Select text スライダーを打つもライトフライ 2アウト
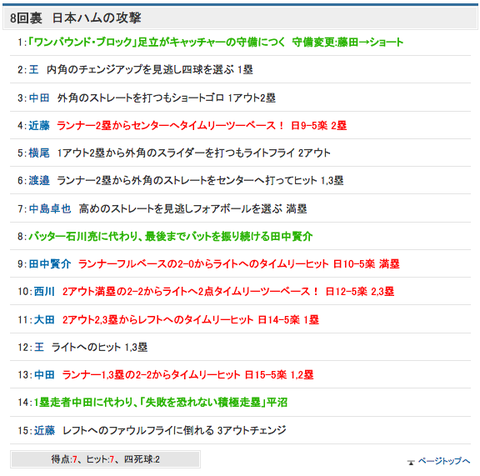Screen dimensions: 480x476 coord(193,153)
